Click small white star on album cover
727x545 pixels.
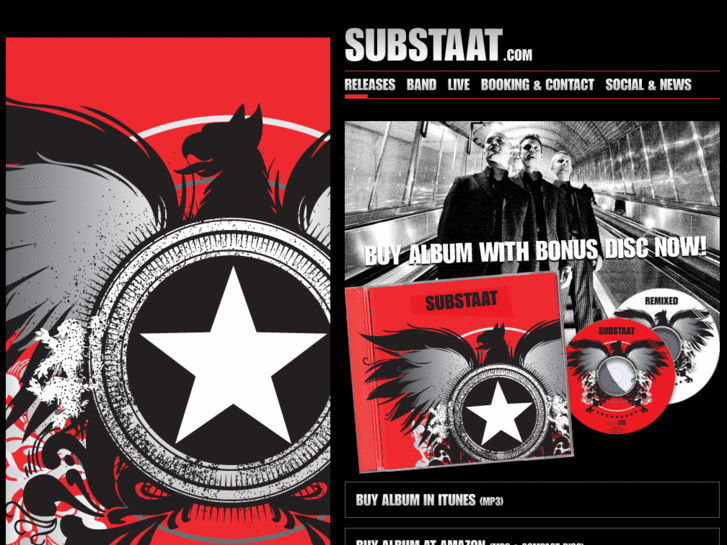pos(498,414)
